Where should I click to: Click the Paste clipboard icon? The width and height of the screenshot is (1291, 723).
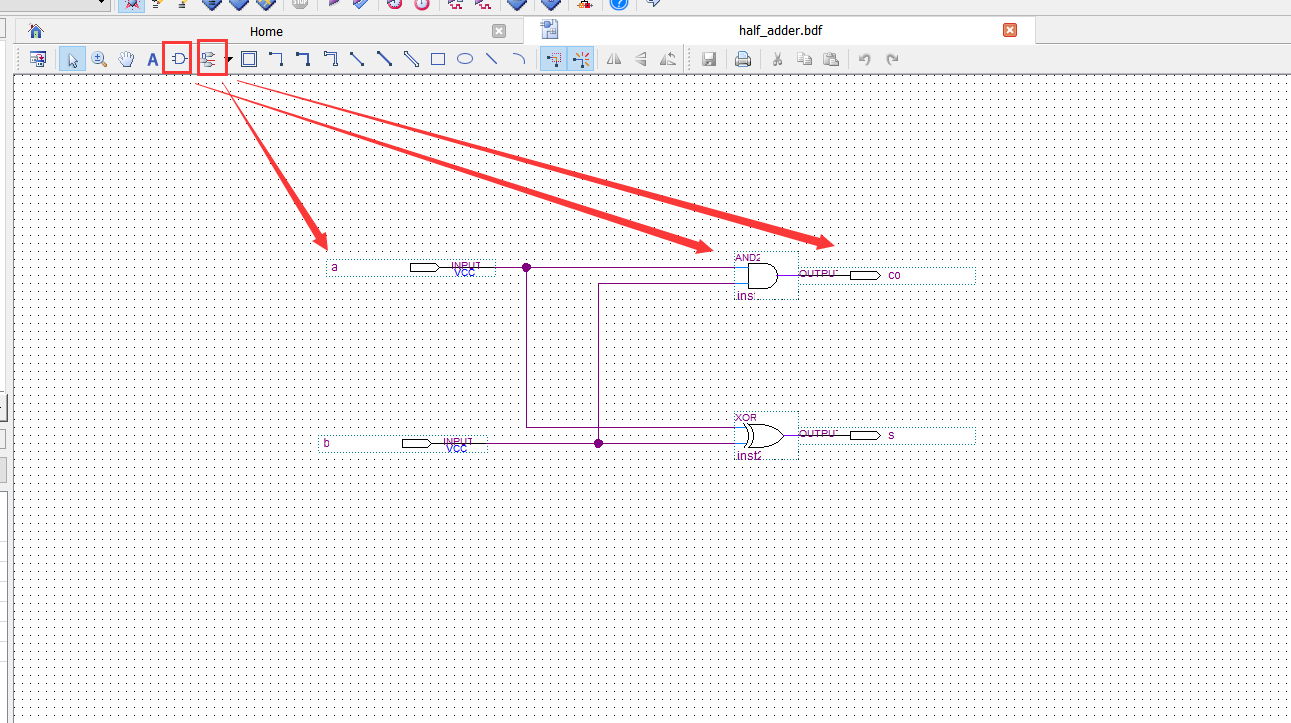point(831,59)
